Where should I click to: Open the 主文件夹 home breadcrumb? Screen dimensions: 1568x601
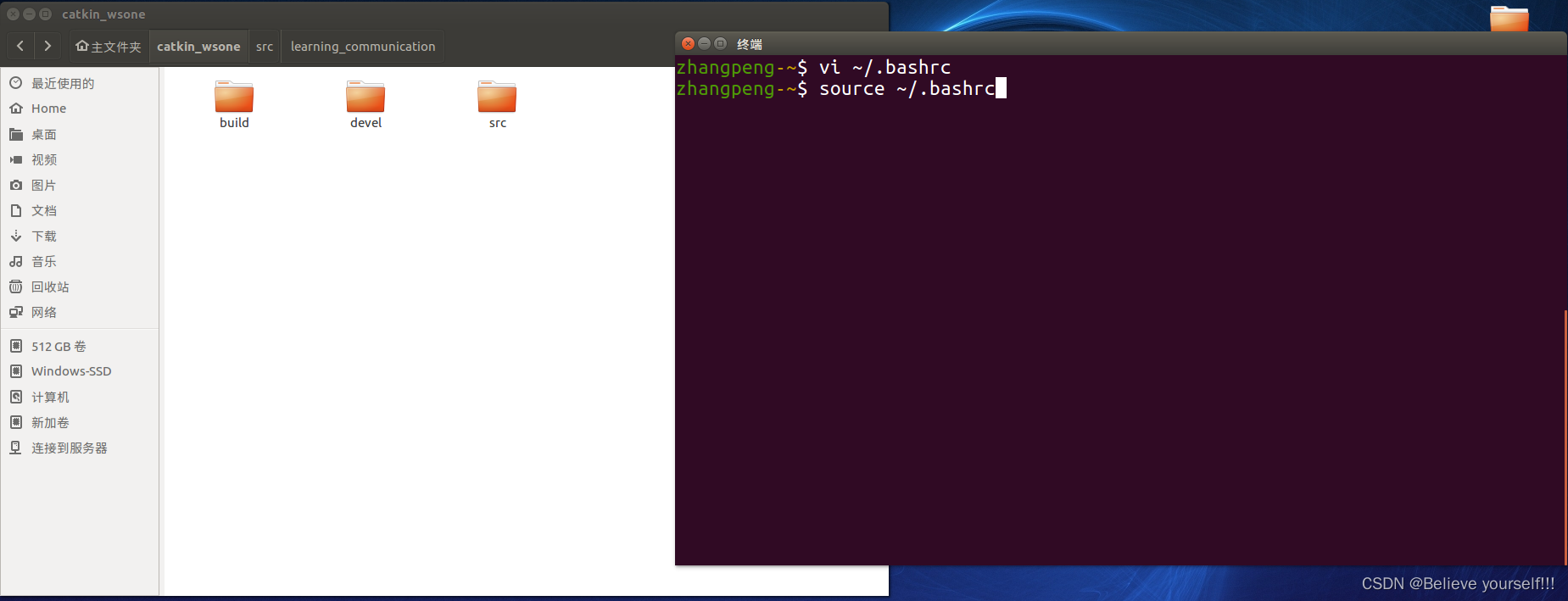point(108,47)
